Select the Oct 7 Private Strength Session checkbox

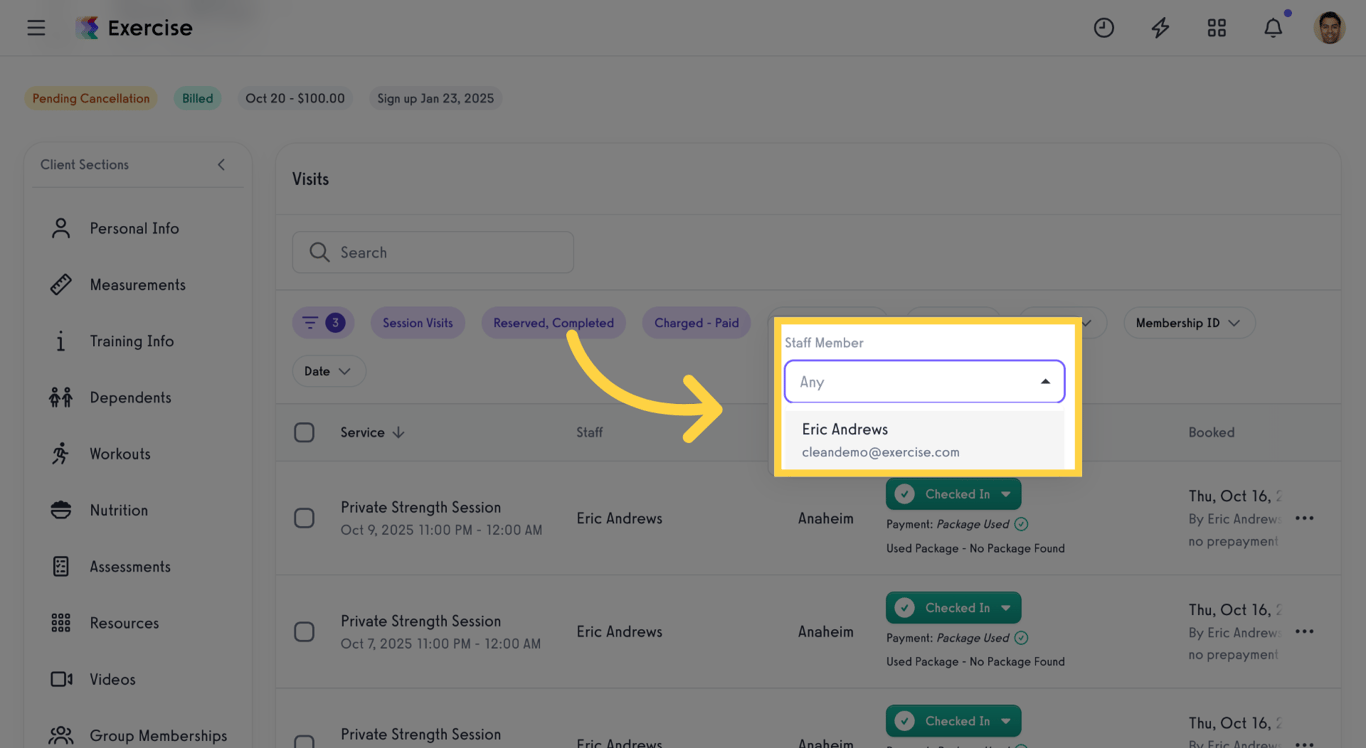(304, 632)
